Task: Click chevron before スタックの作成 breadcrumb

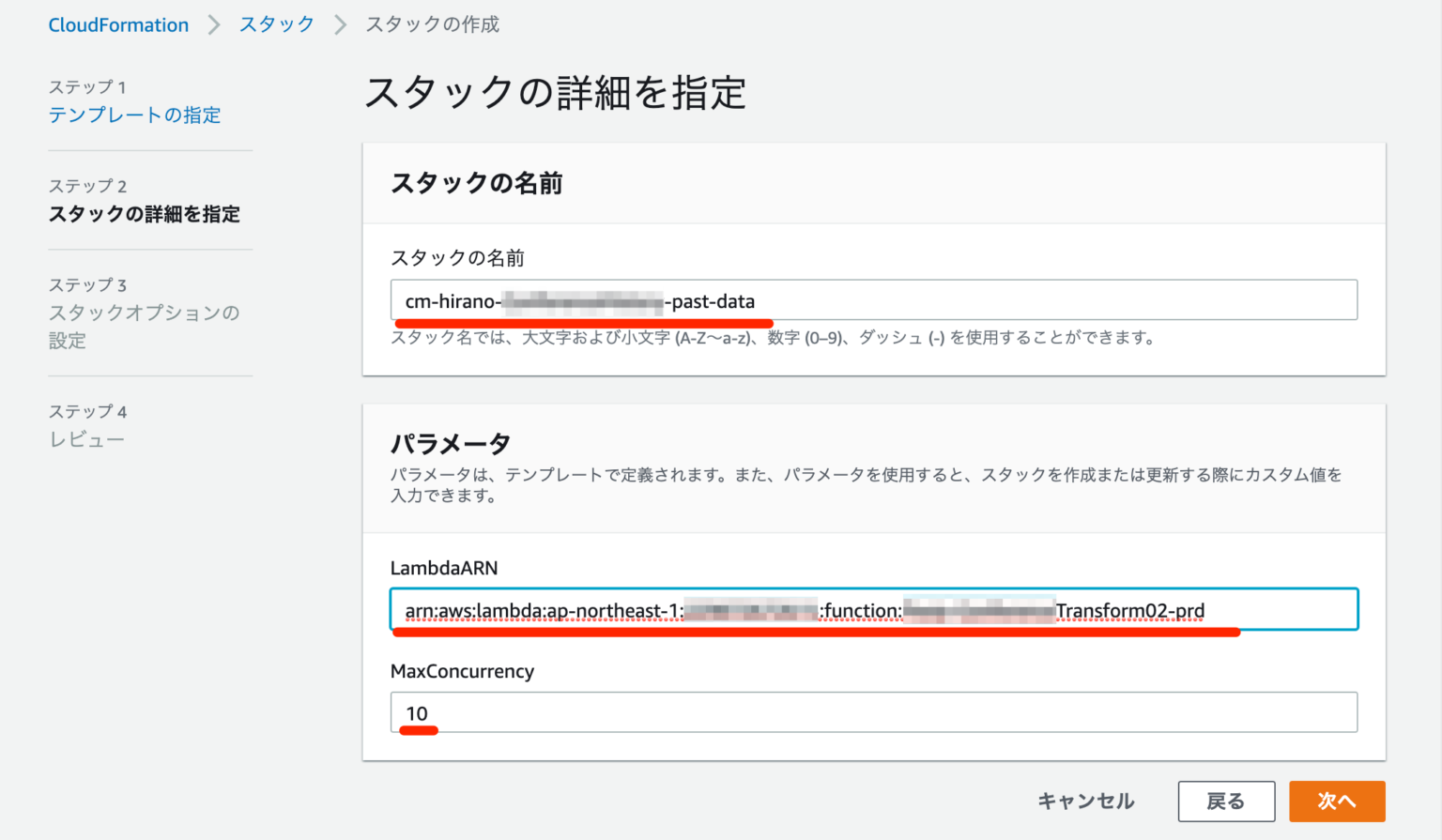Action: click(341, 25)
